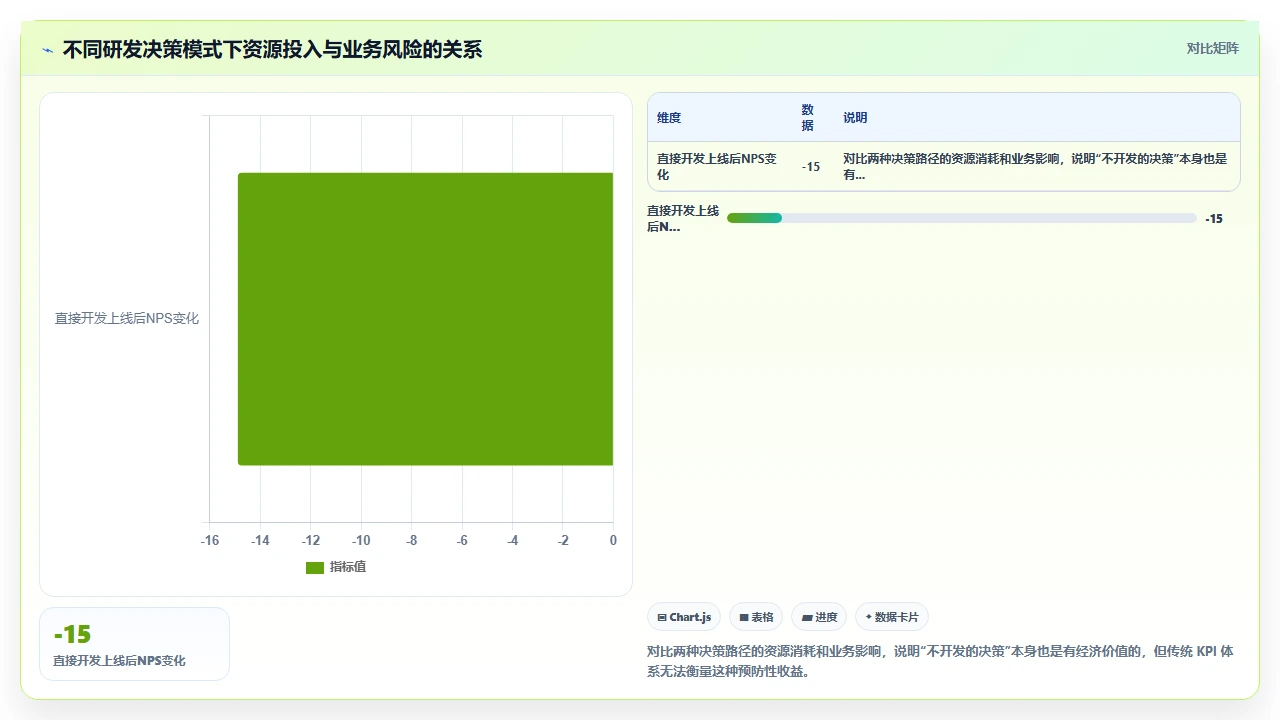The width and height of the screenshot is (1280, 720).
Task: Click the -8 x-axis tick label
Action: click(x=412, y=540)
